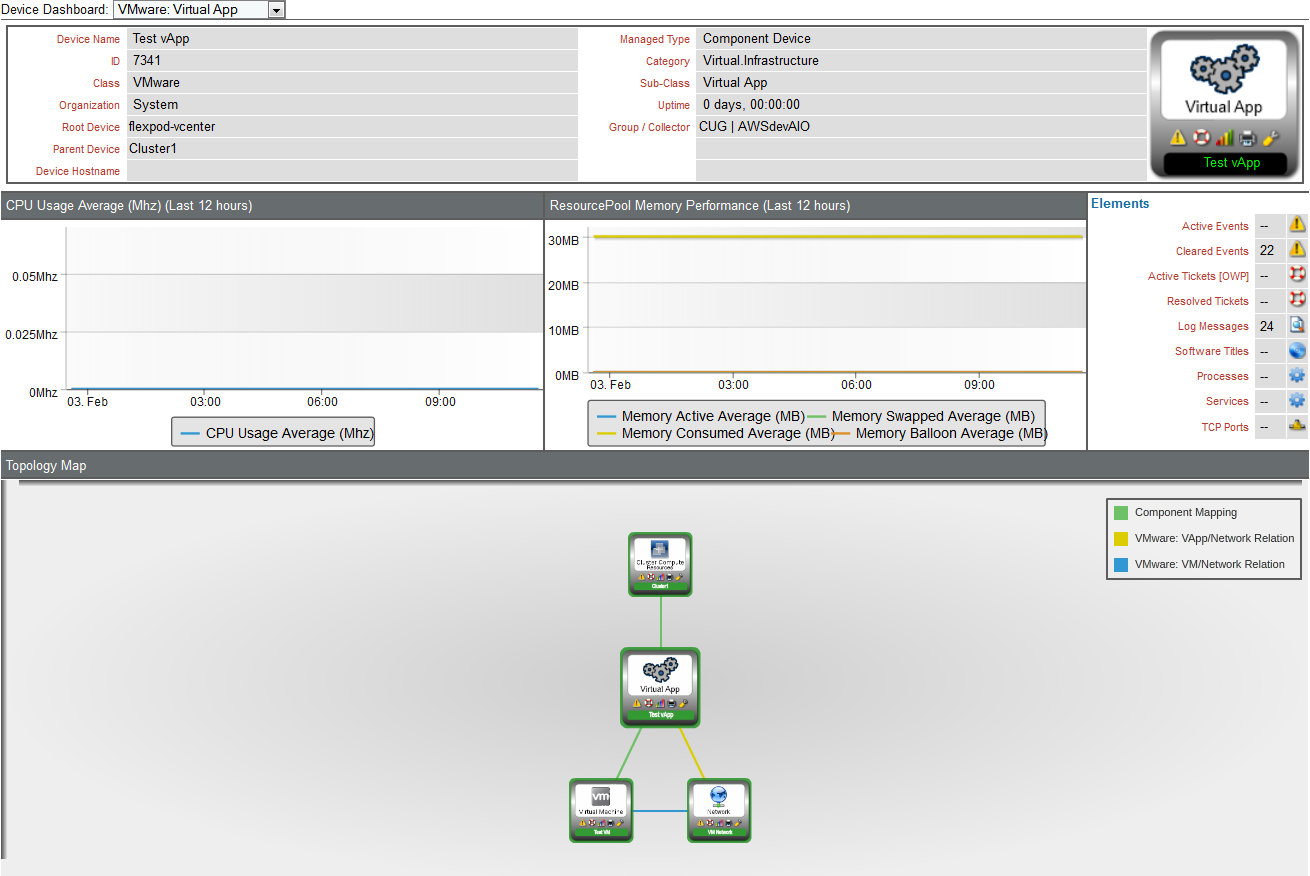
Task: Toggle Memory Active Average legend entry
Action: click(x=699, y=416)
